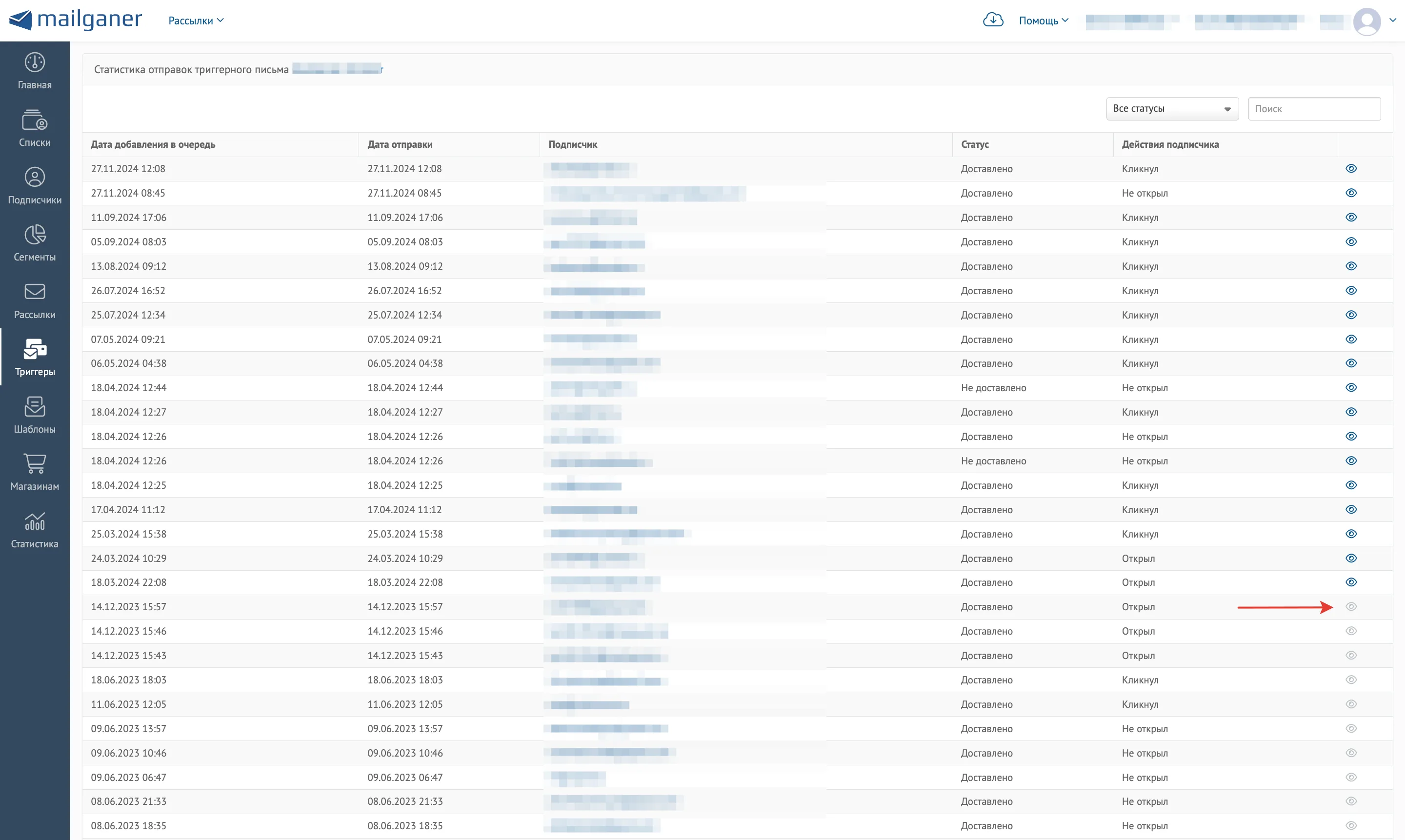
Task: Select Рассылки envelope item in sidebar
Action: 35,300
